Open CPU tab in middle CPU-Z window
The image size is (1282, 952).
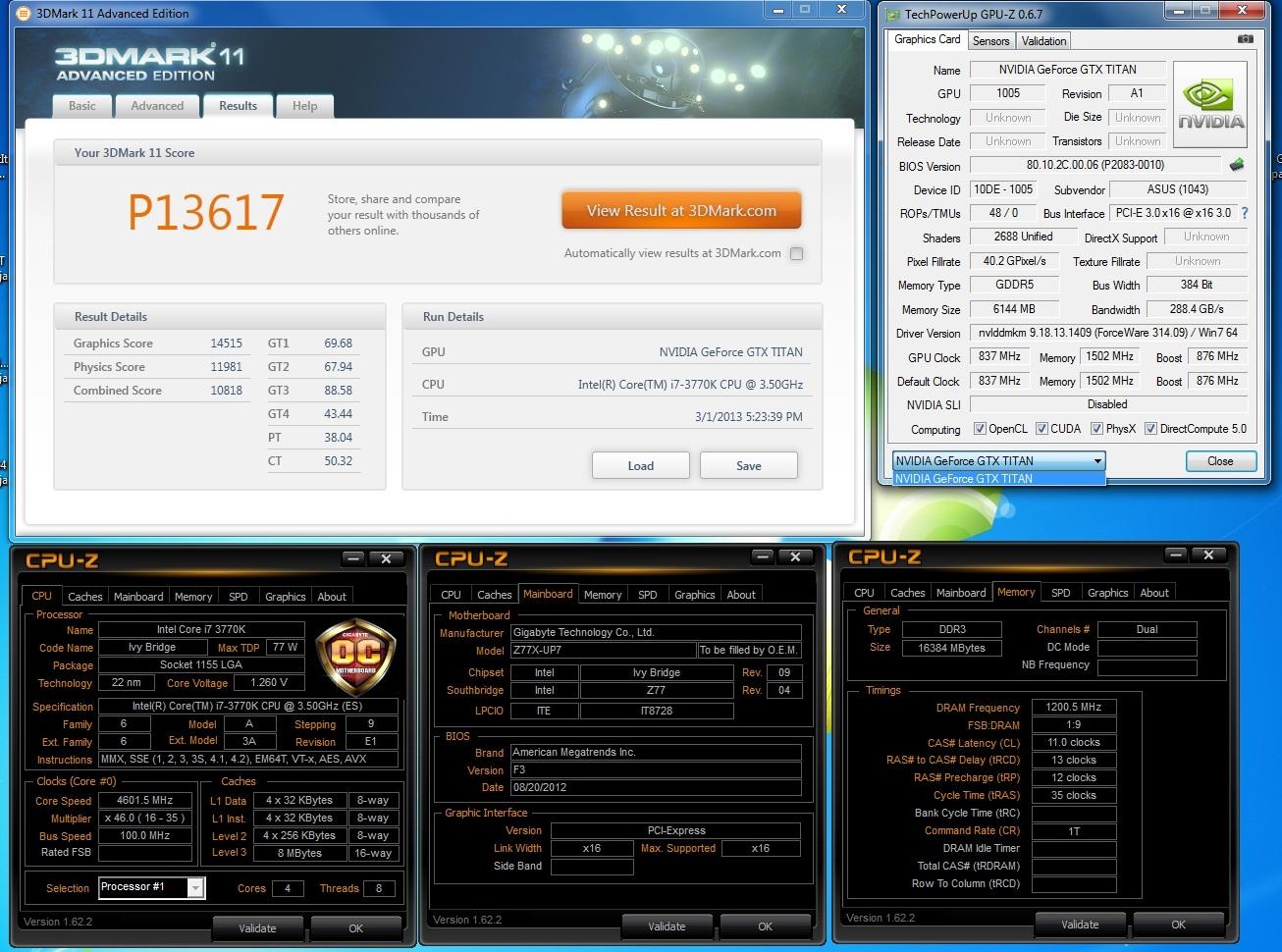point(452,595)
